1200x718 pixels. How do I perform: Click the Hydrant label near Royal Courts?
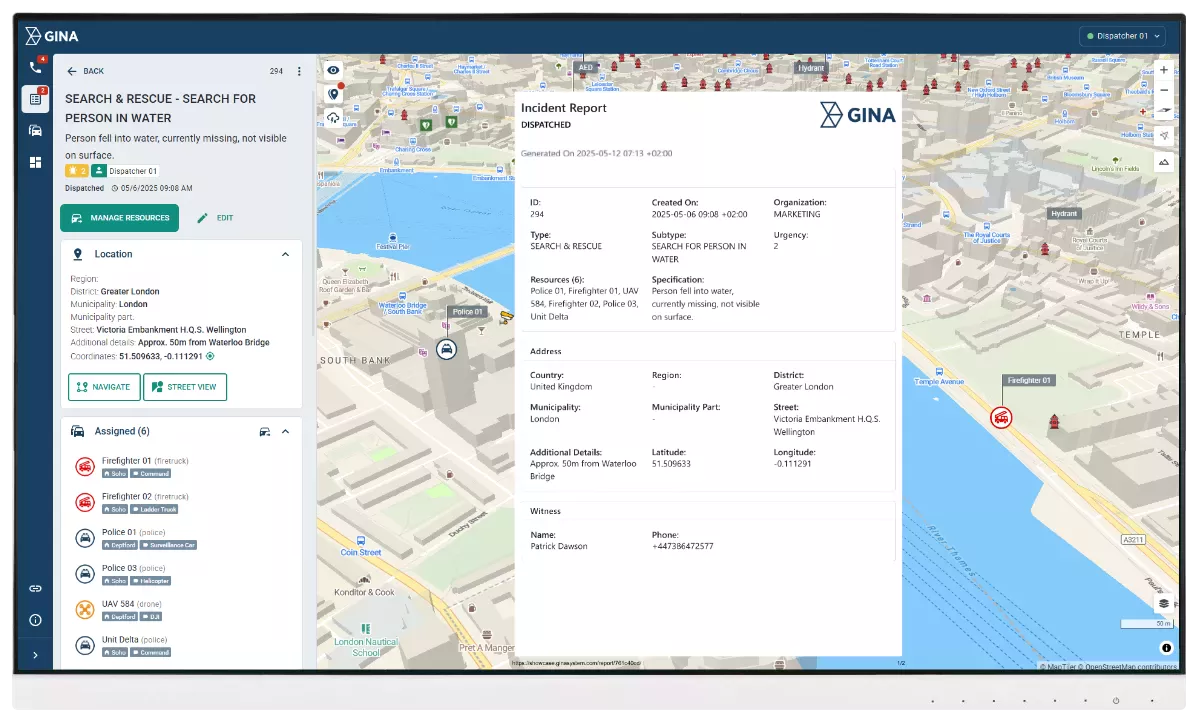tap(1064, 214)
